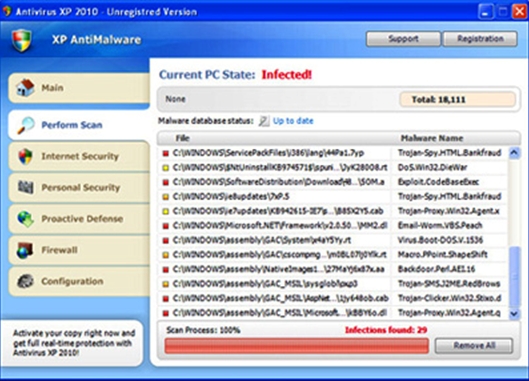Click red marker of Backdoor.Perl.AEI.16 row
This screenshot has width=529, height=381.
pos(165,270)
